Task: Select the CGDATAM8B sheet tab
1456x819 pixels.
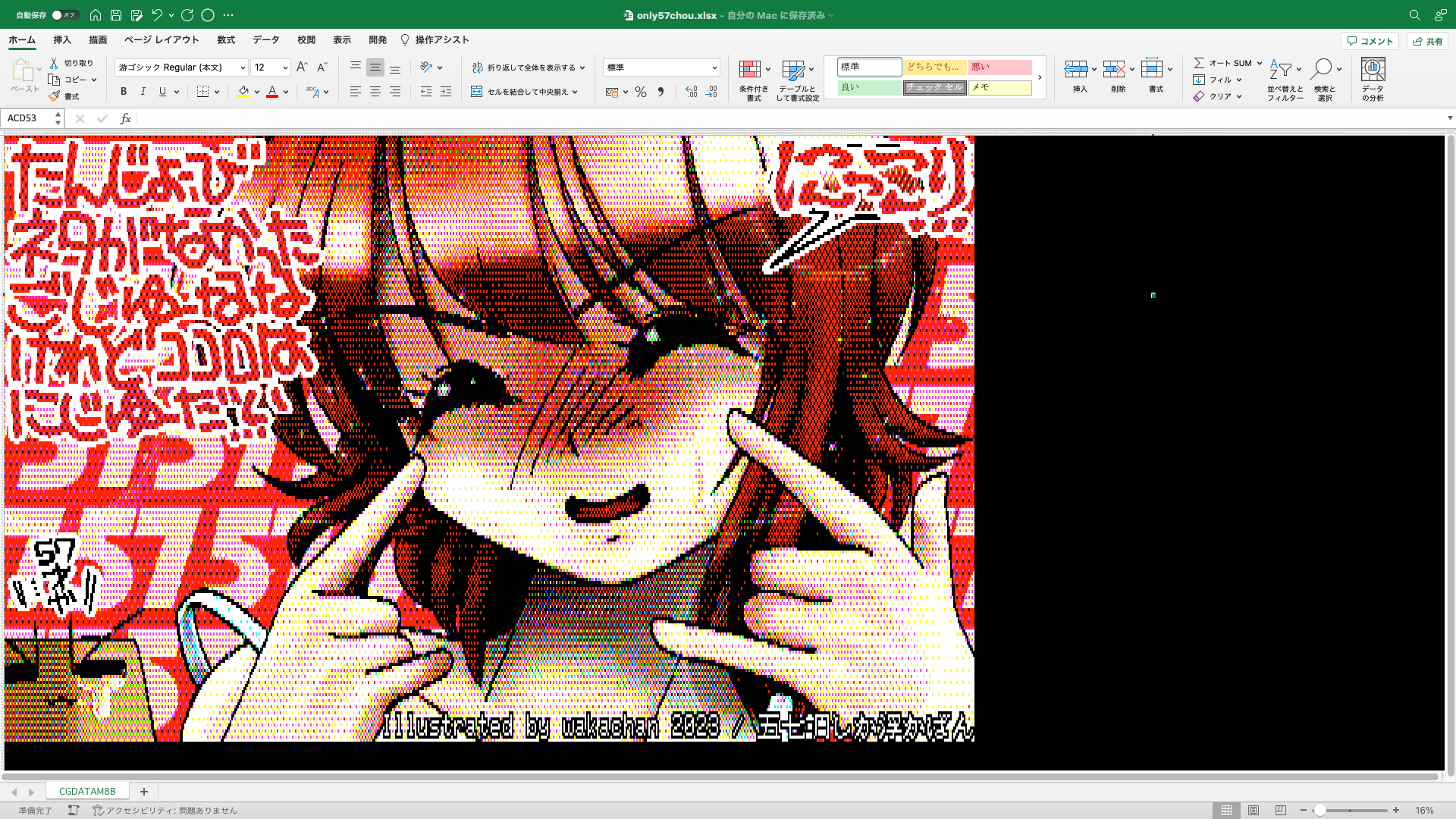Action: point(87,791)
